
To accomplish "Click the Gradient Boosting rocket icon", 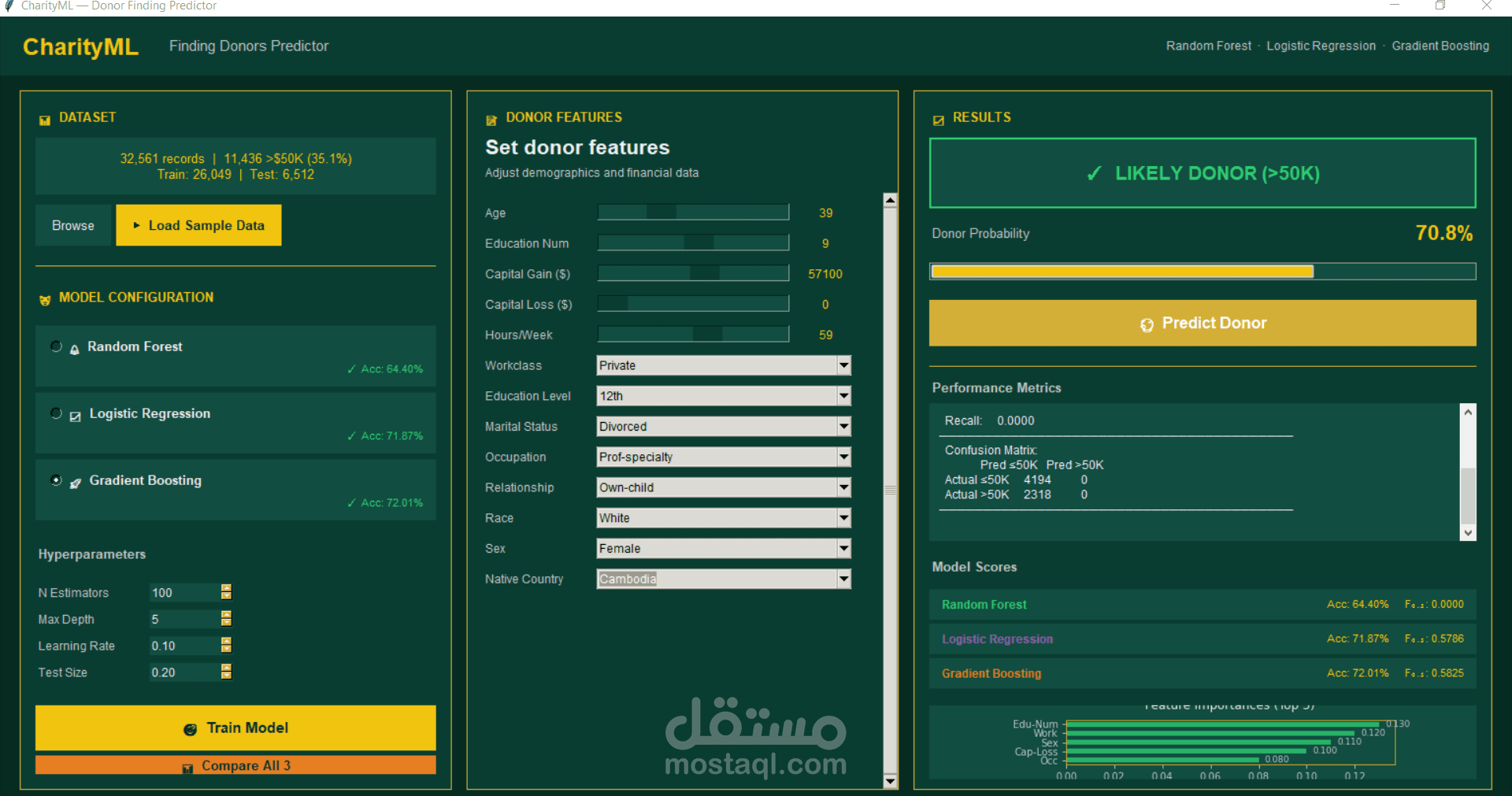I will (76, 483).
